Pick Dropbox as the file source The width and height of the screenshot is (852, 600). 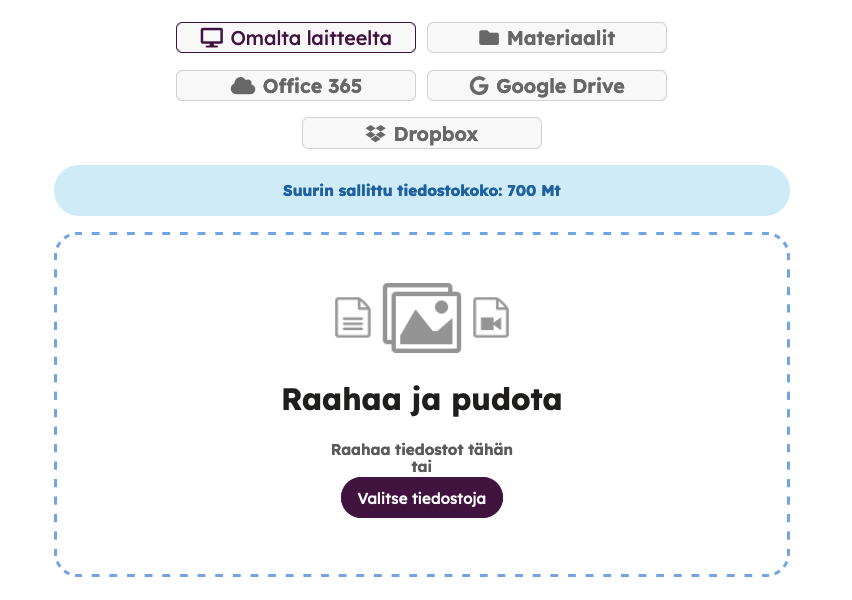[422, 133]
